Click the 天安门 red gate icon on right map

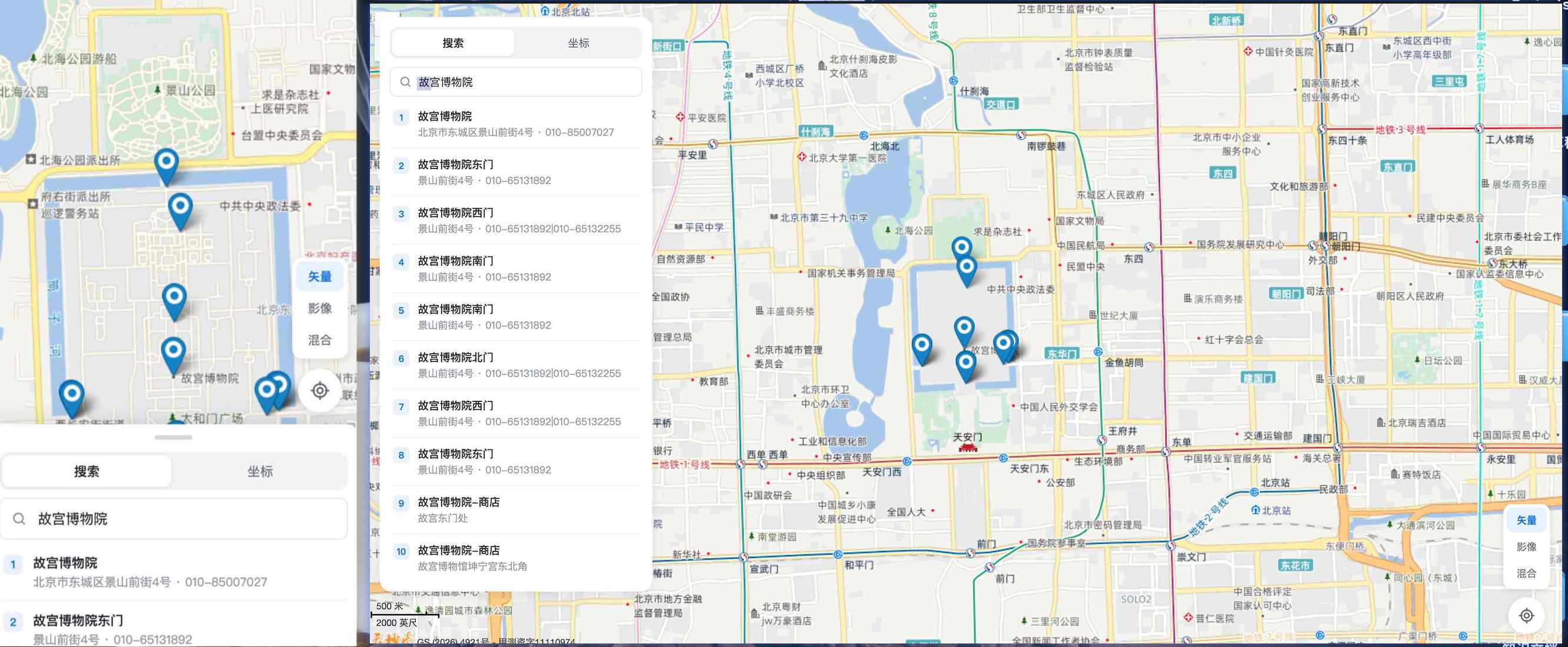[x=967, y=447]
